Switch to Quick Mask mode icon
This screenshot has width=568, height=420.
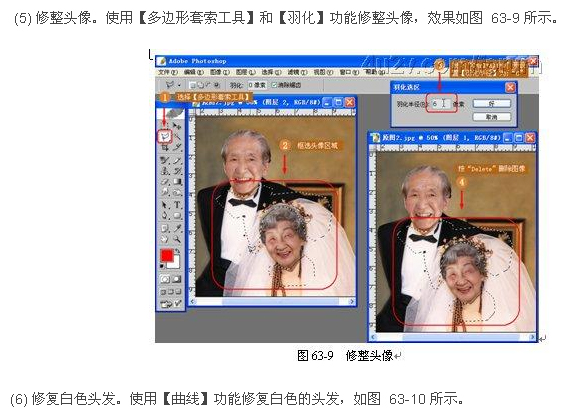coord(177,279)
